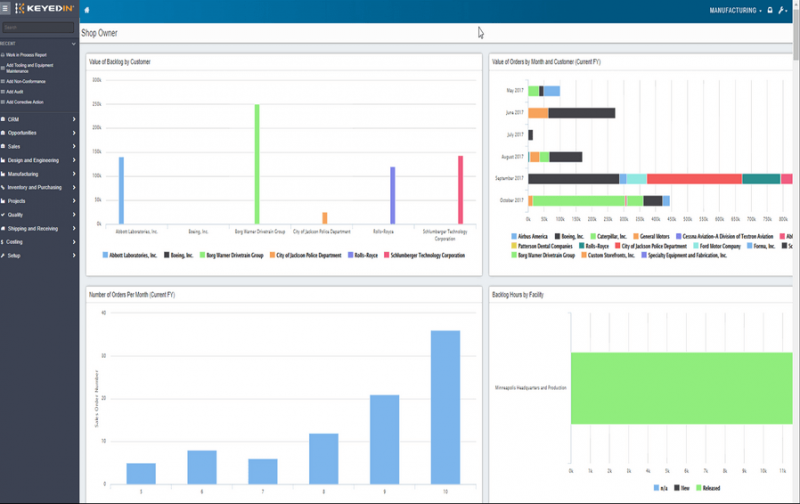Click the month 10 bar in Orders Per Month

445,407
